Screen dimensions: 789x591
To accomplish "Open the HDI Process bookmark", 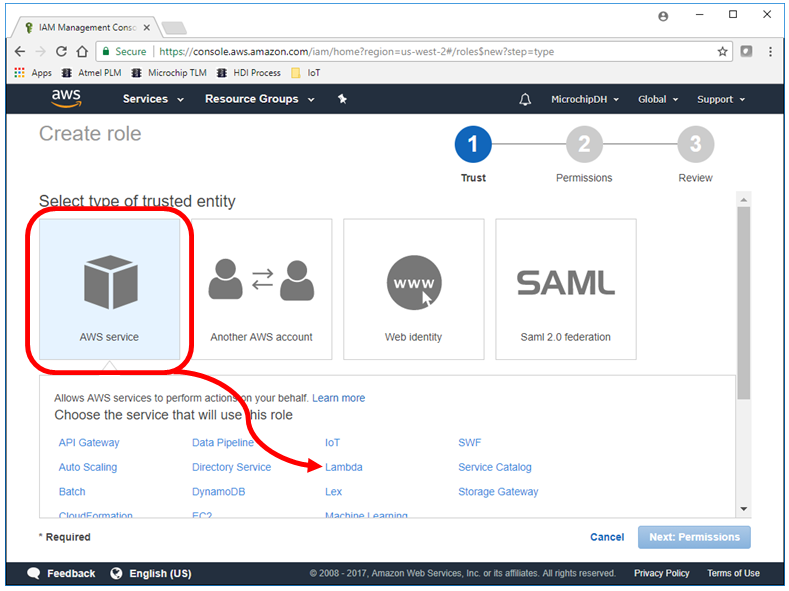I will [x=249, y=73].
